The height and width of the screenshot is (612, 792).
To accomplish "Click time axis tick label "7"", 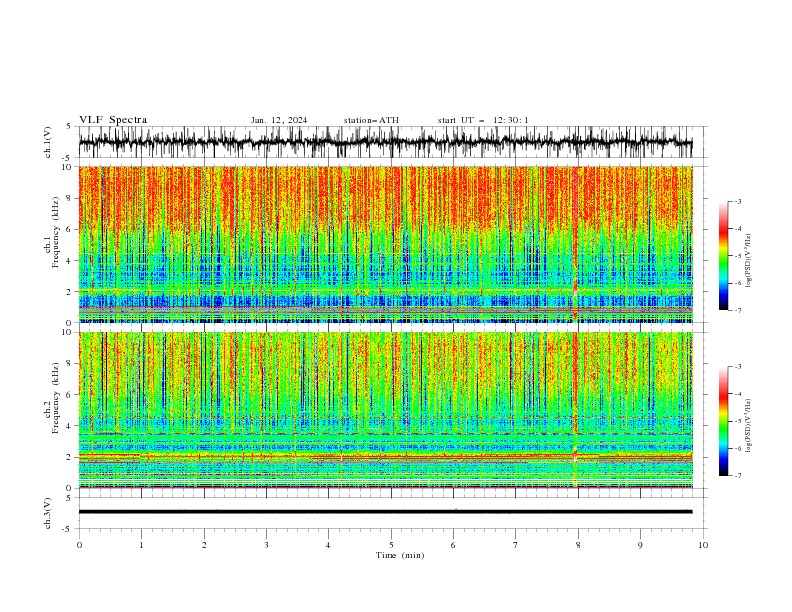I will pos(516,545).
